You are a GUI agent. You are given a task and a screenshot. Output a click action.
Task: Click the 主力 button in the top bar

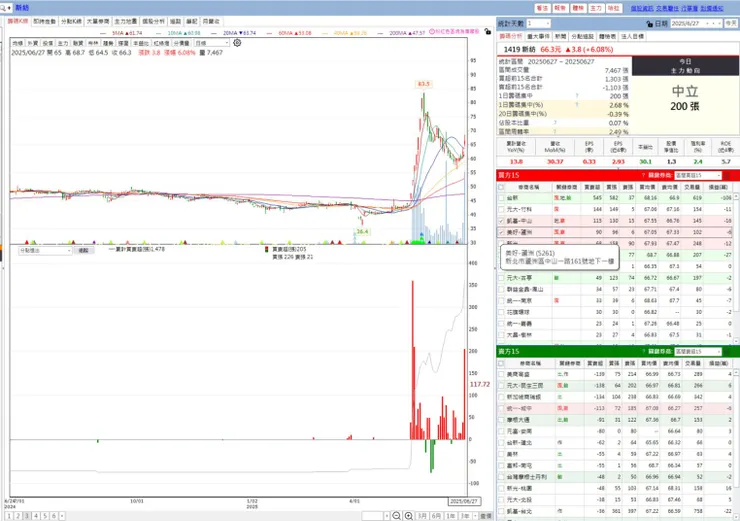point(596,8)
